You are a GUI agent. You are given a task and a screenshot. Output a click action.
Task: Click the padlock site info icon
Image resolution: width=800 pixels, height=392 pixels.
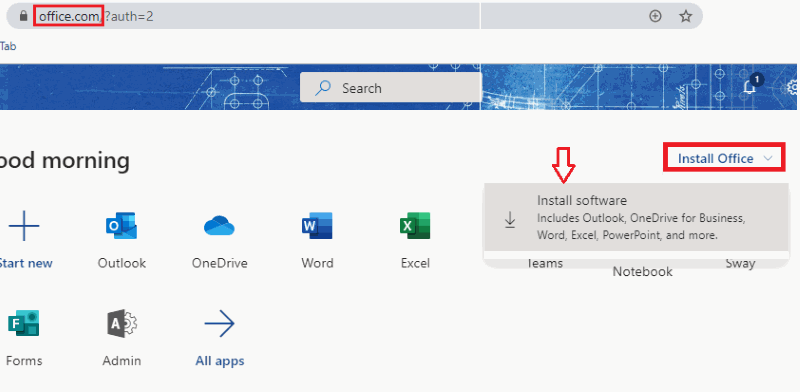click(23, 16)
